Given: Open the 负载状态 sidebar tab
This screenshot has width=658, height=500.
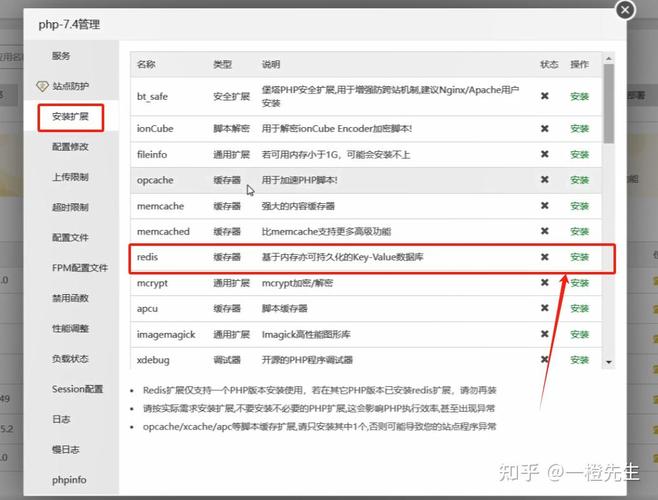Looking at the screenshot, I should (70, 359).
